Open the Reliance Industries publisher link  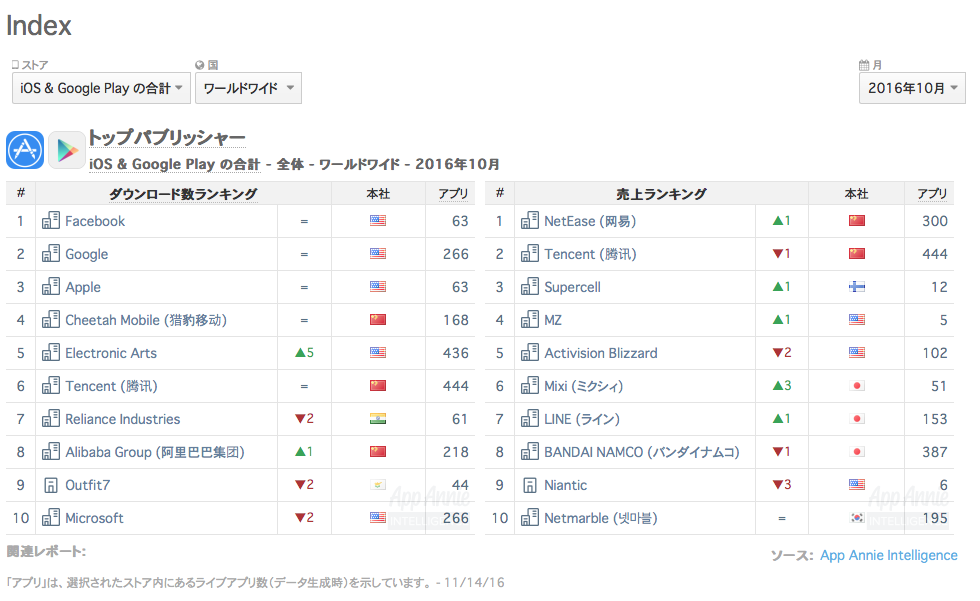point(122,419)
